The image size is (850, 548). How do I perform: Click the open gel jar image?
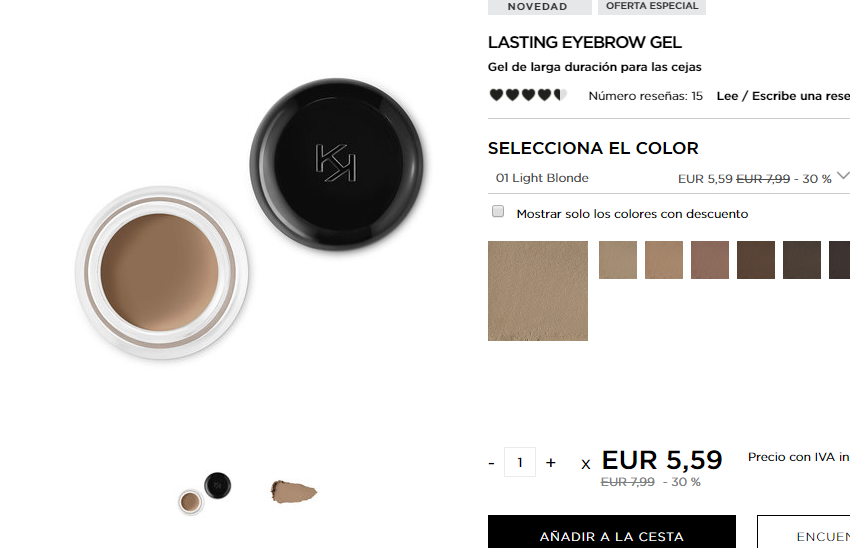click(162, 273)
